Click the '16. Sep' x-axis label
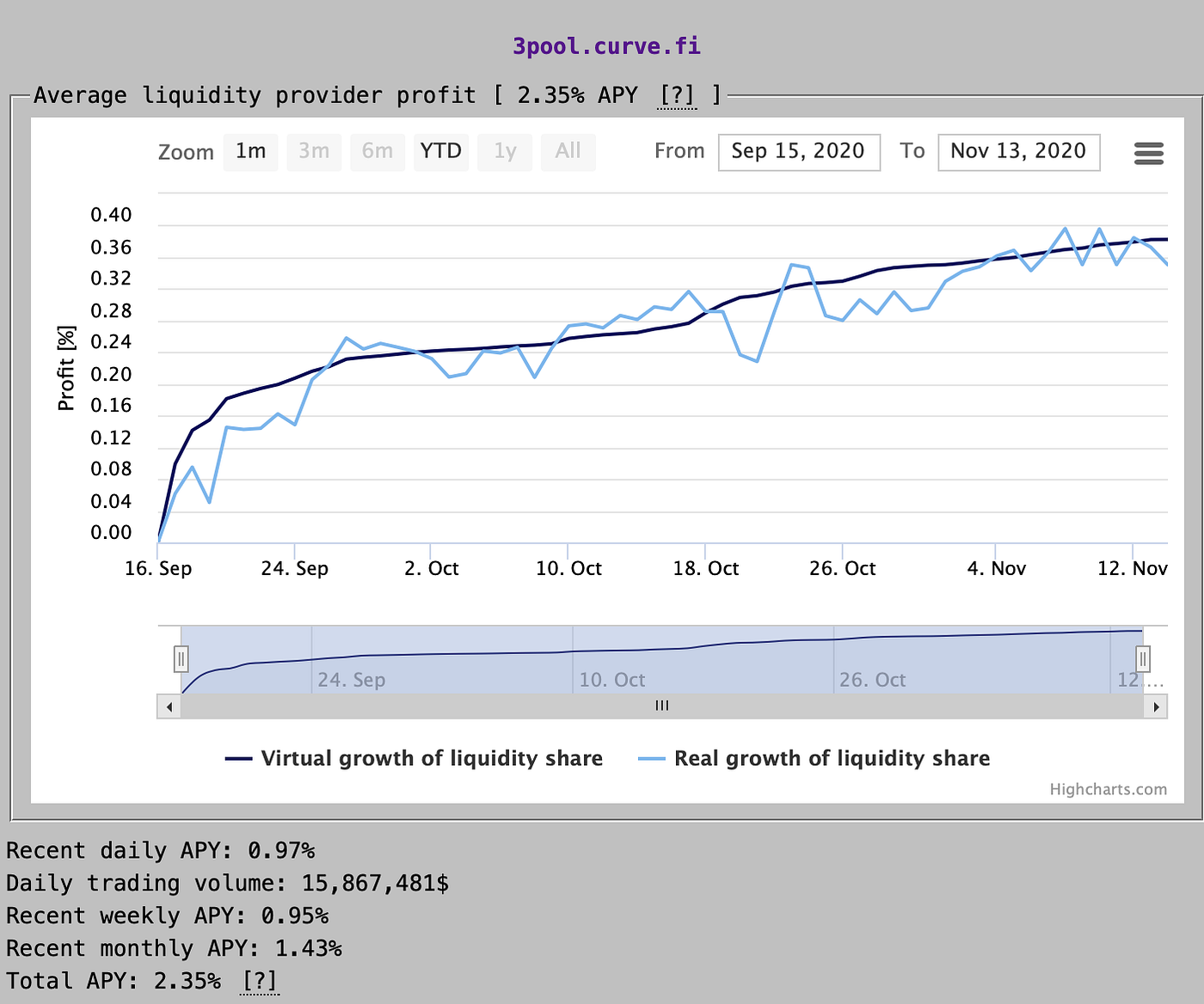Image resolution: width=1204 pixels, height=1004 pixels. click(158, 568)
